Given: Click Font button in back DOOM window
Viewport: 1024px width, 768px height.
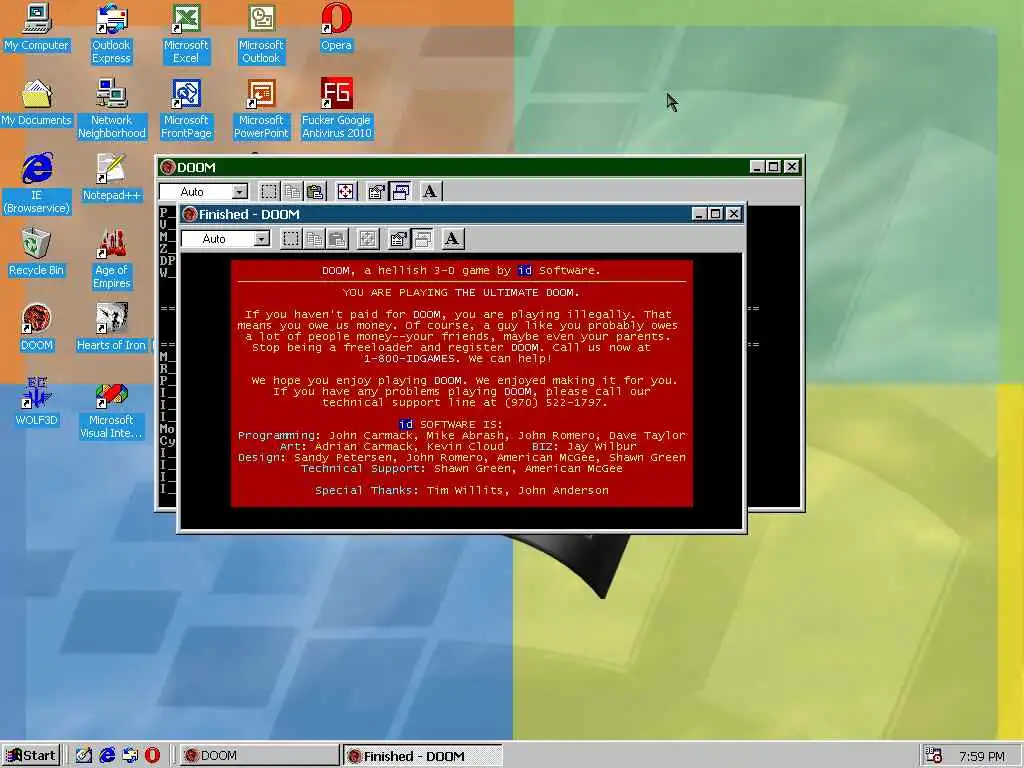Looking at the screenshot, I should coord(430,191).
